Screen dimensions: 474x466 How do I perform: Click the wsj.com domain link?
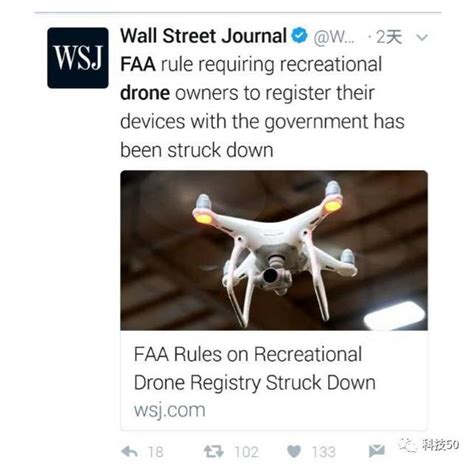coord(169,410)
